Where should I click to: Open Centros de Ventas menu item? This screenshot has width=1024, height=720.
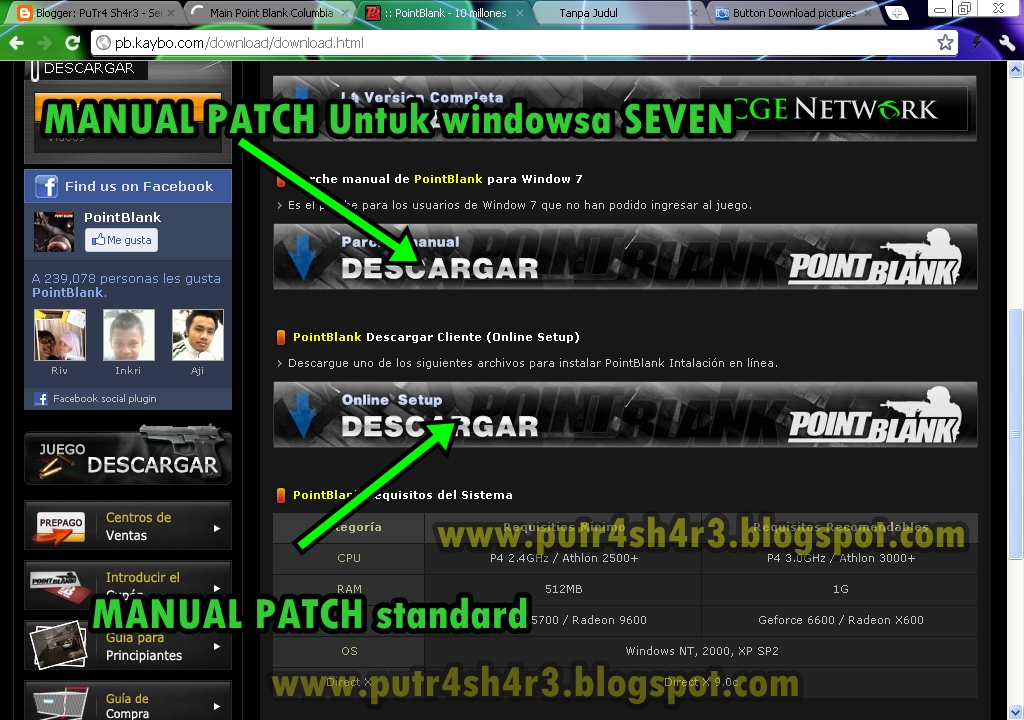tap(128, 526)
